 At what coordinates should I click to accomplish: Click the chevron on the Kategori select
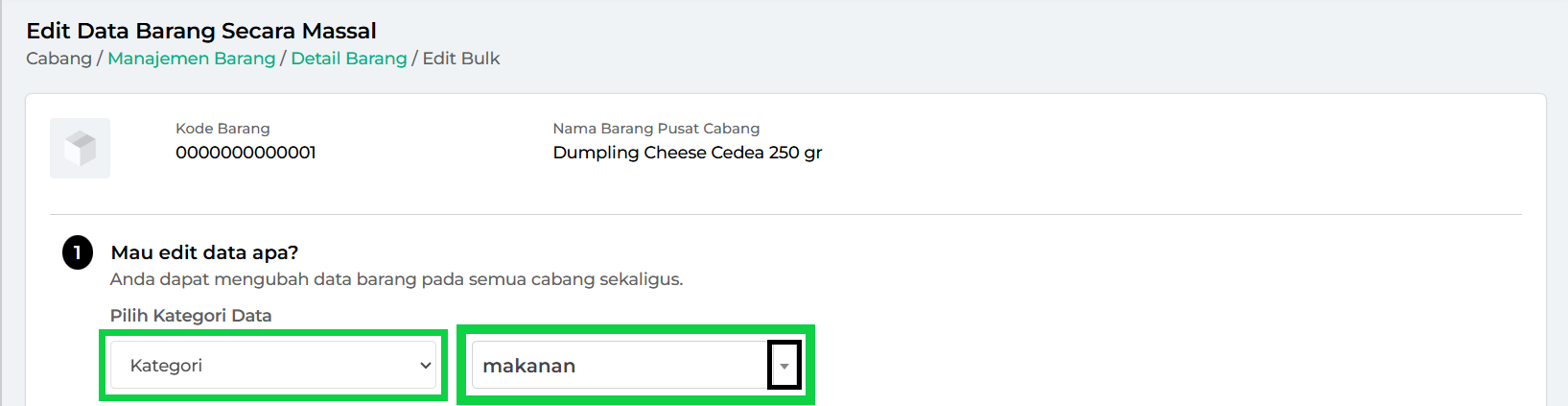pyautogui.click(x=426, y=366)
